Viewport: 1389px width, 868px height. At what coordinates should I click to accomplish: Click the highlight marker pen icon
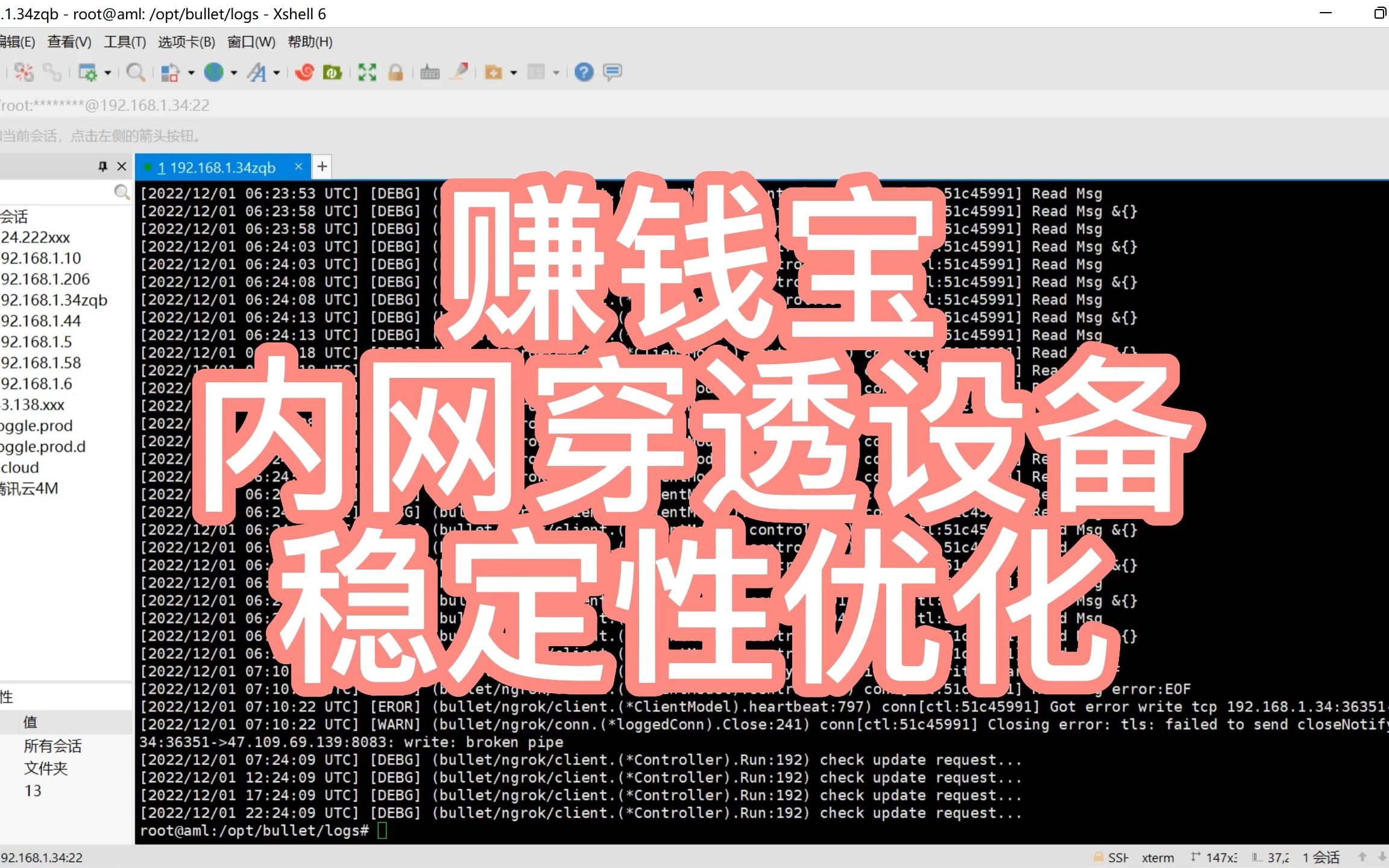coord(459,73)
